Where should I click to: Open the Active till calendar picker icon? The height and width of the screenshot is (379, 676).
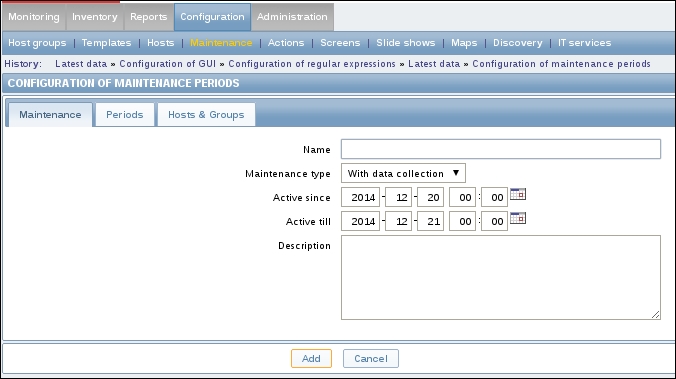pyautogui.click(x=518, y=218)
